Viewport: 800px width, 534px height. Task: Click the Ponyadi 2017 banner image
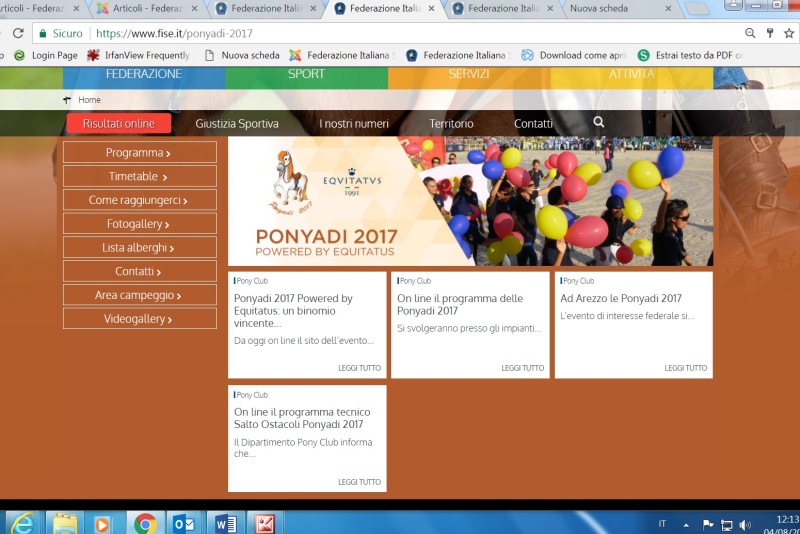[470, 201]
